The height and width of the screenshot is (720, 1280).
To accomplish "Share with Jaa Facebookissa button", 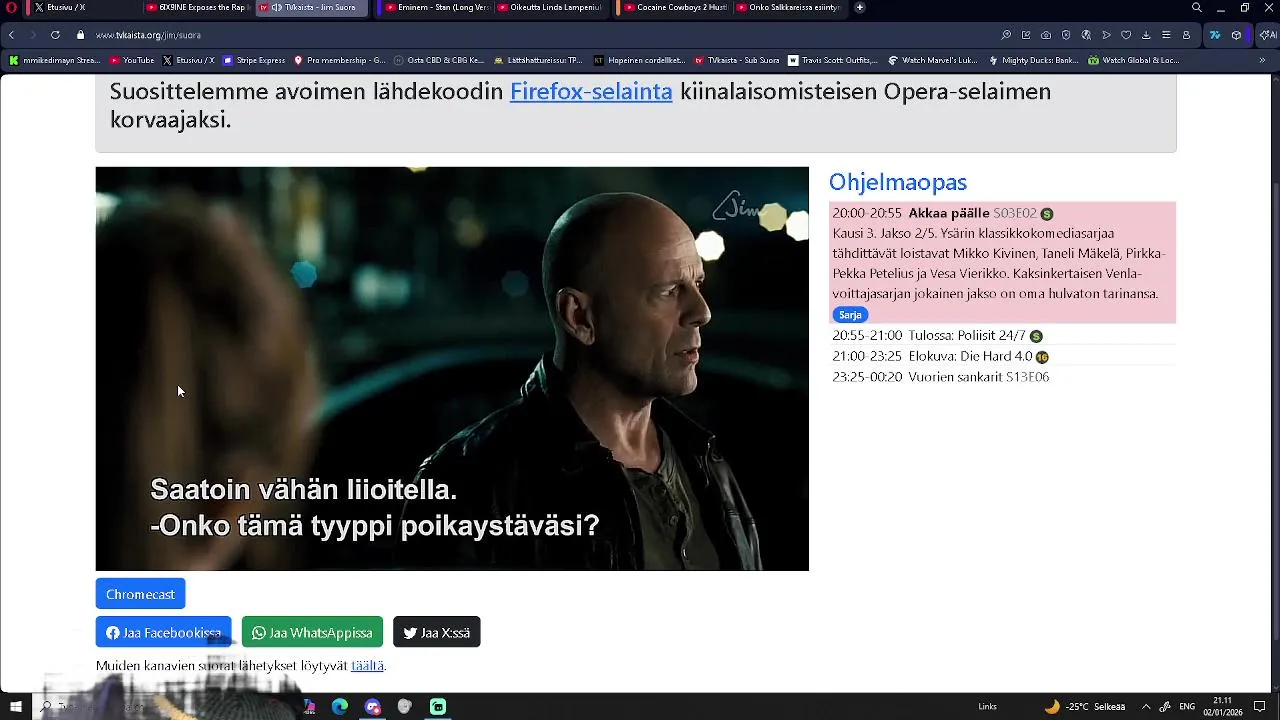I will pos(163,632).
